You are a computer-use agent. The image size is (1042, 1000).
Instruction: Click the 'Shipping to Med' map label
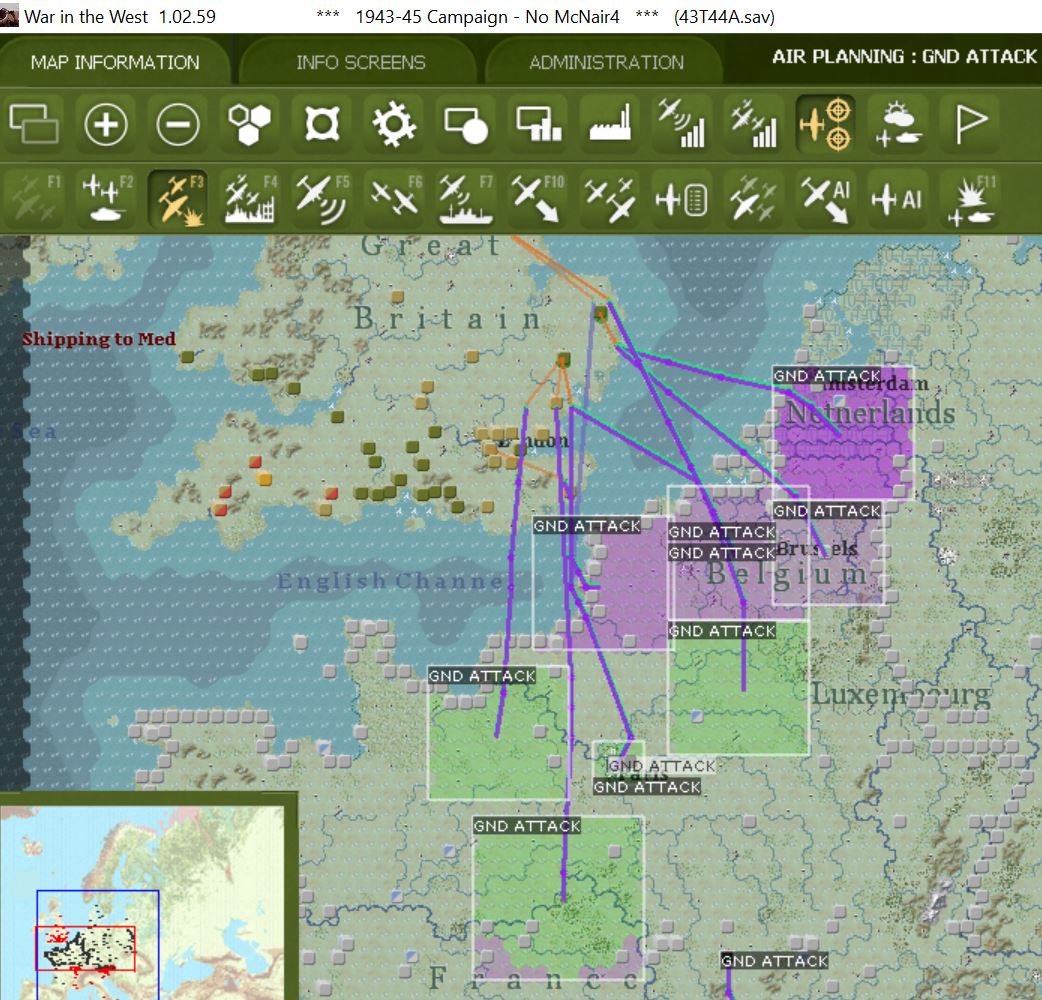click(x=99, y=339)
